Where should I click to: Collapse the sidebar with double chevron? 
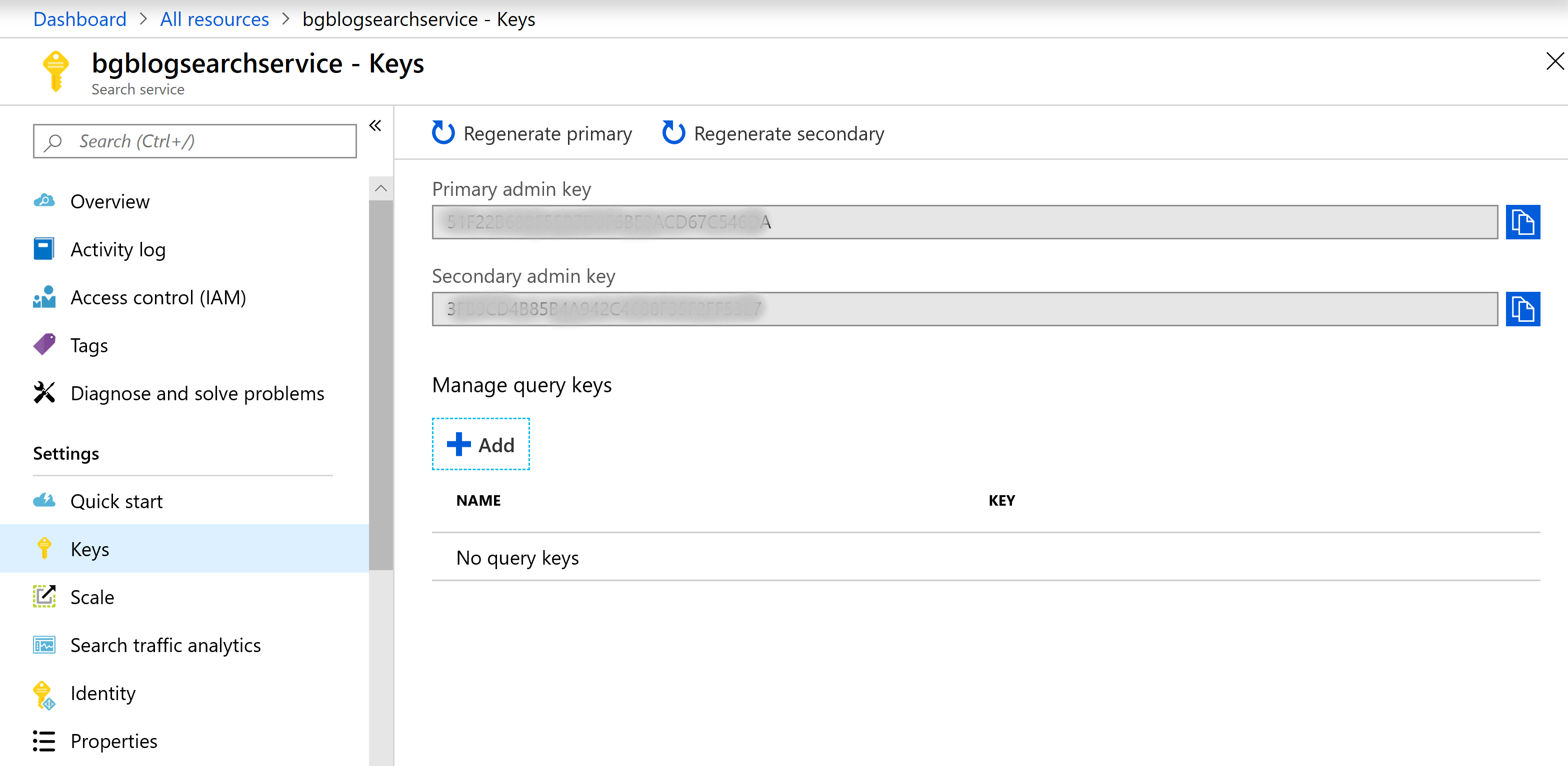point(375,125)
